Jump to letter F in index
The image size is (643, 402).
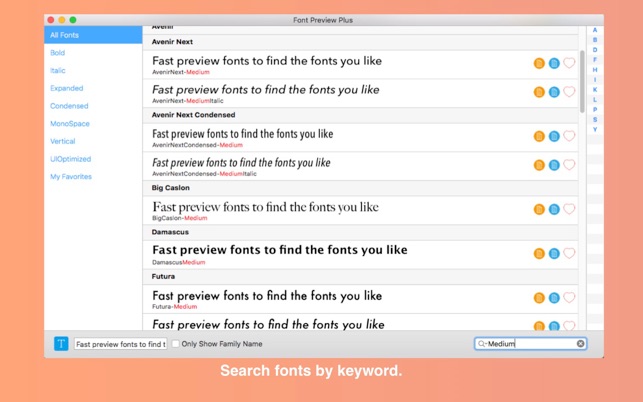point(595,60)
